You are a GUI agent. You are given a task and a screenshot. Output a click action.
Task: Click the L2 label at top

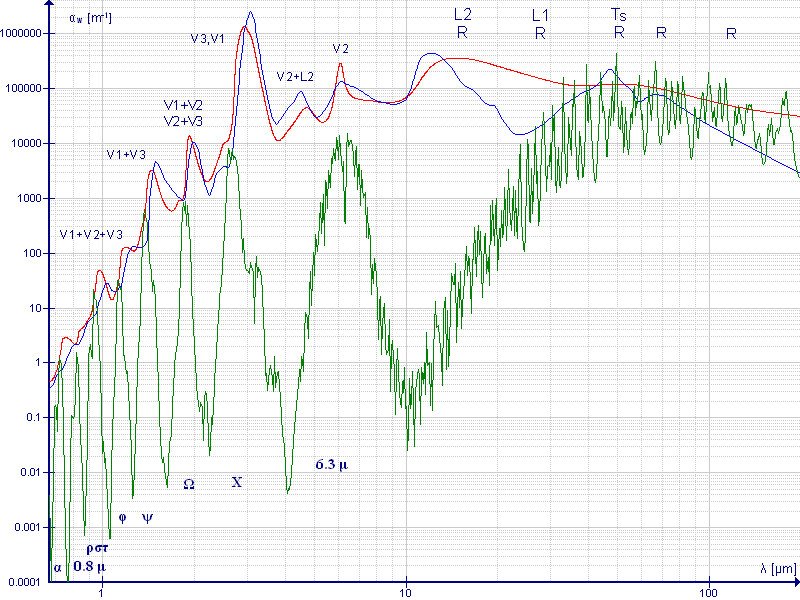tap(462, 14)
